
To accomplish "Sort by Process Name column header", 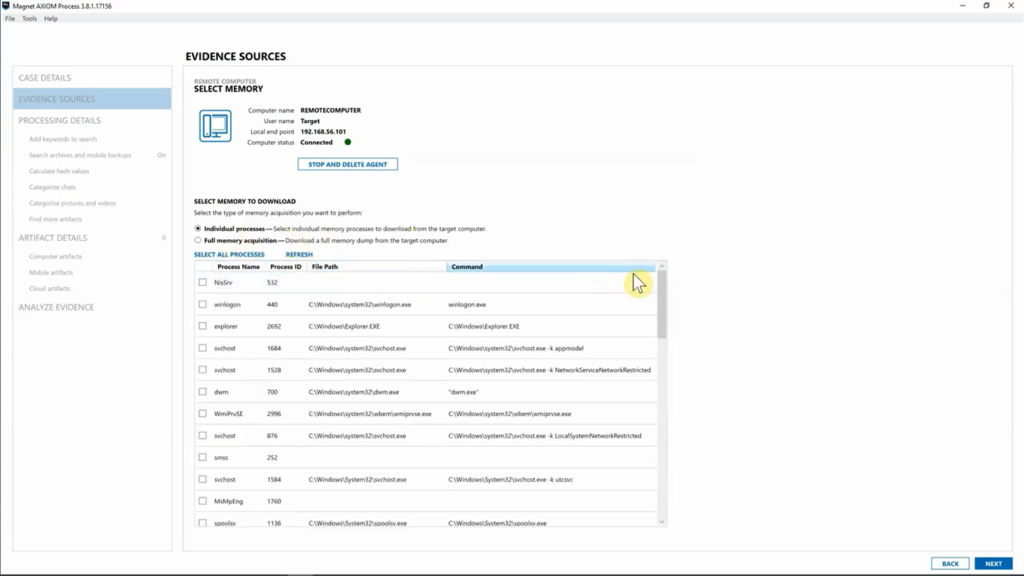I will tap(238, 266).
